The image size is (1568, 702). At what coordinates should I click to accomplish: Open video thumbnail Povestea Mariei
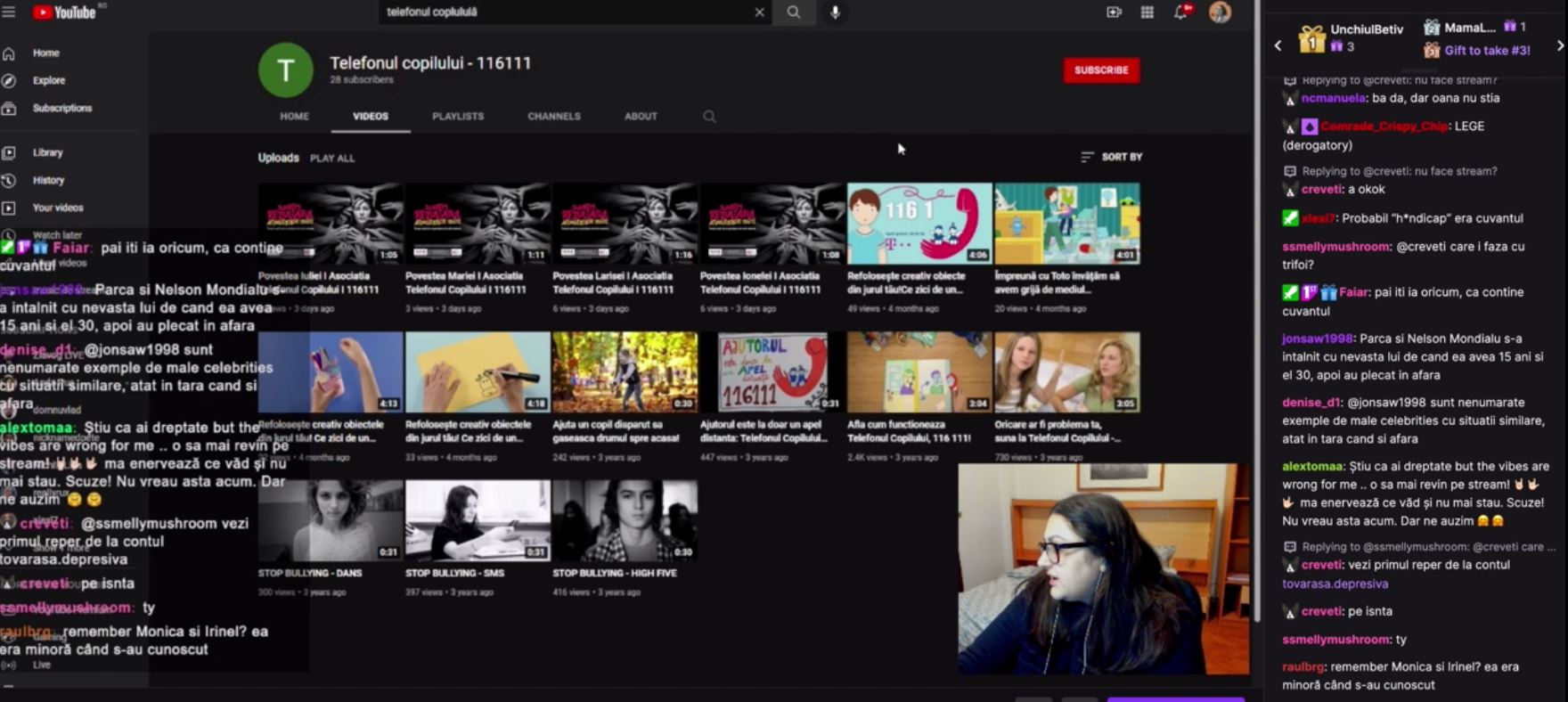(478, 224)
